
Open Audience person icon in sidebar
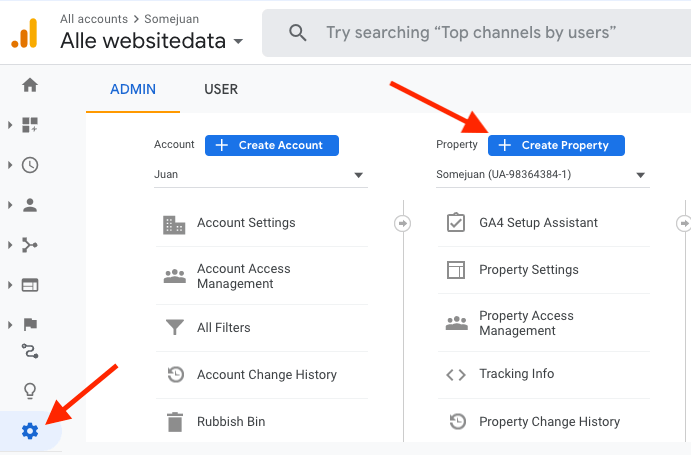click(30, 205)
